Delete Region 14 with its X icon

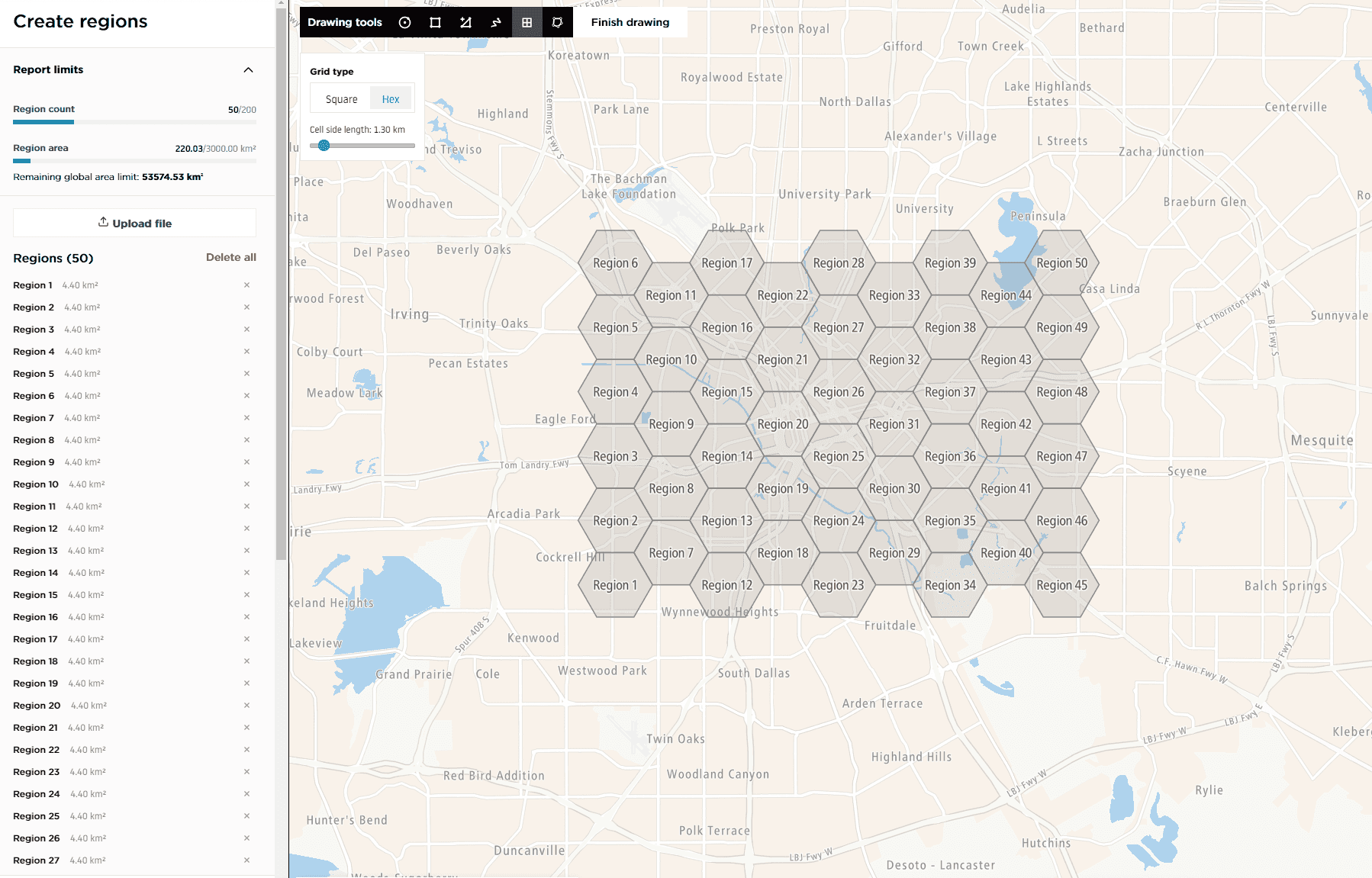[x=246, y=573]
